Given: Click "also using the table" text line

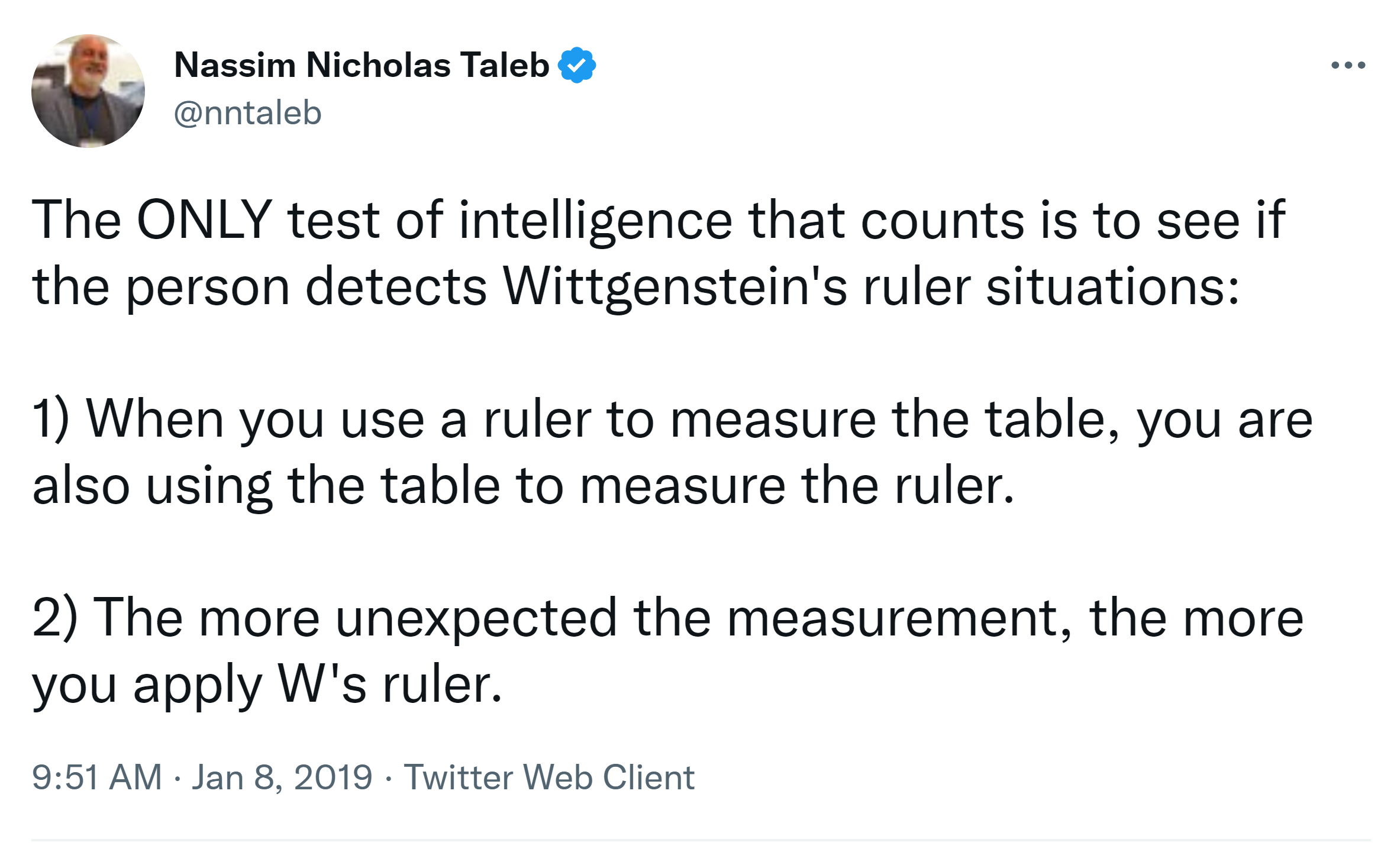Looking at the screenshot, I should [266, 486].
